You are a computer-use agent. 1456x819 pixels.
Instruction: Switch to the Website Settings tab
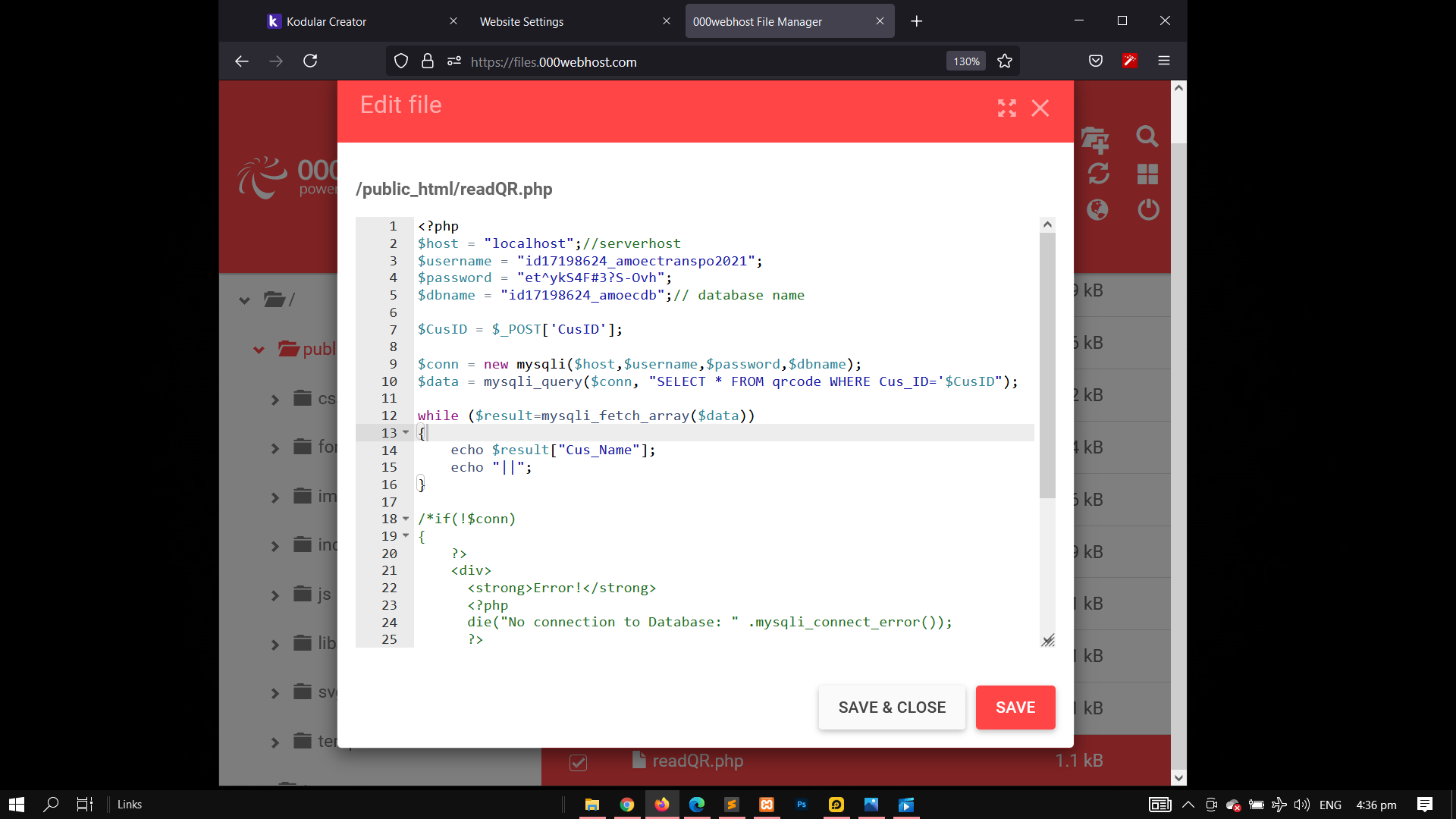522,21
